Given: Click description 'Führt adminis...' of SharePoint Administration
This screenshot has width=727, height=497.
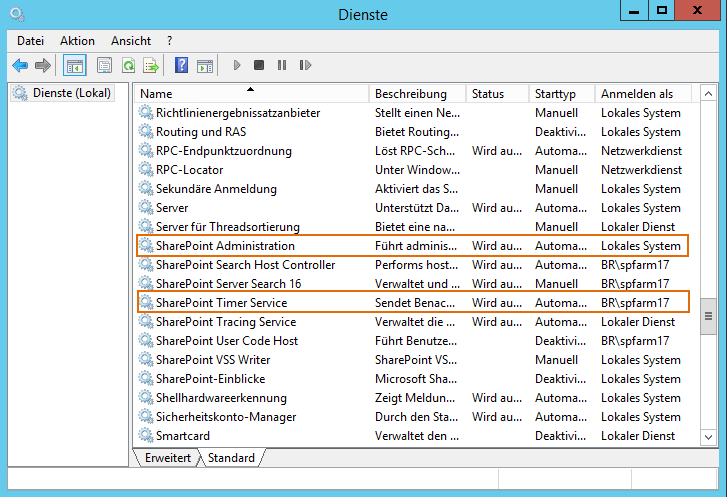Looking at the screenshot, I should point(416,246).
